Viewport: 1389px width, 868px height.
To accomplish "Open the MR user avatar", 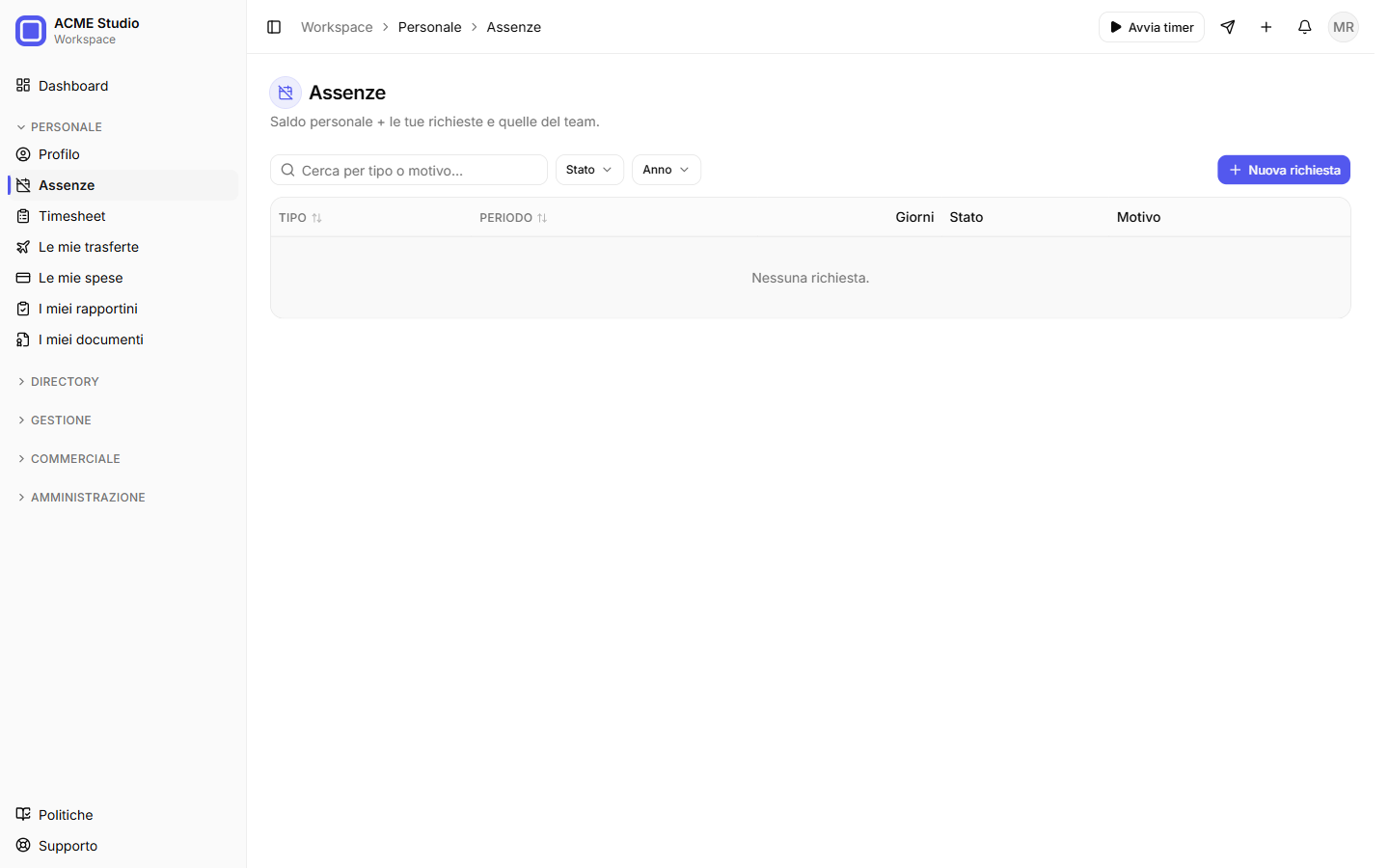I will (1344, 27).
